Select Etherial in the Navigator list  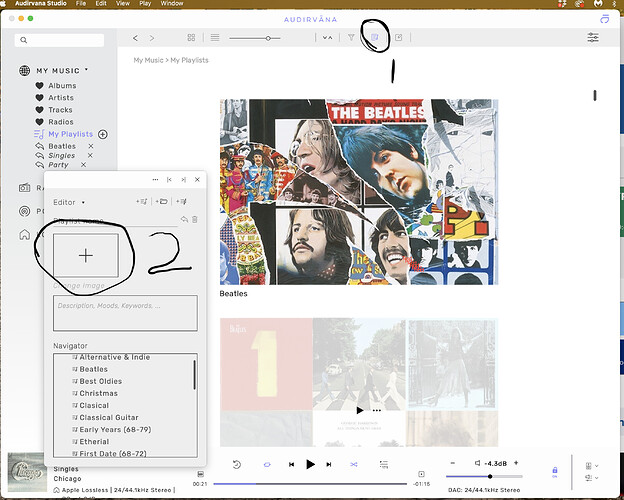click(x=94, y=441)
